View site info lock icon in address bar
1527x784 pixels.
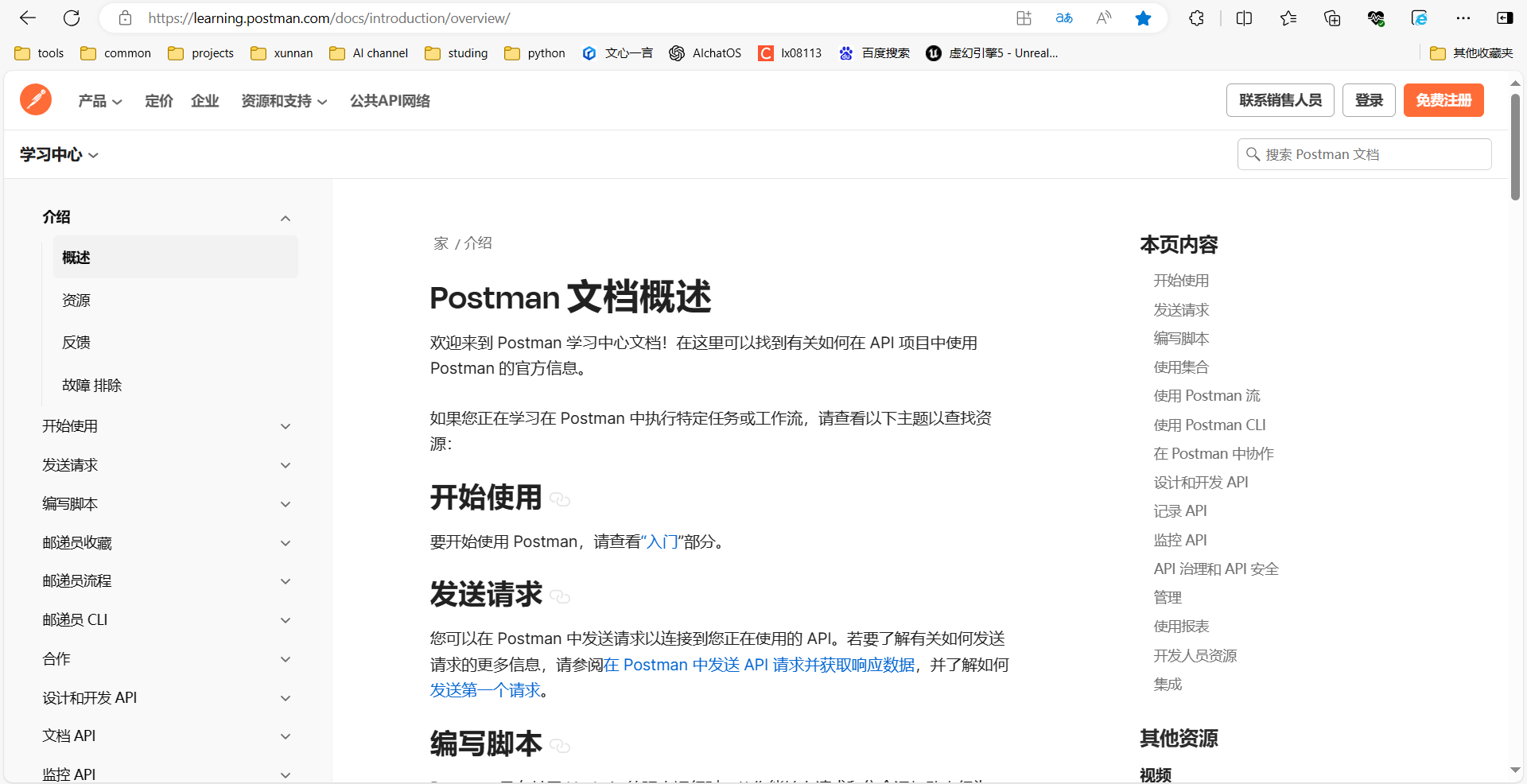125,17
